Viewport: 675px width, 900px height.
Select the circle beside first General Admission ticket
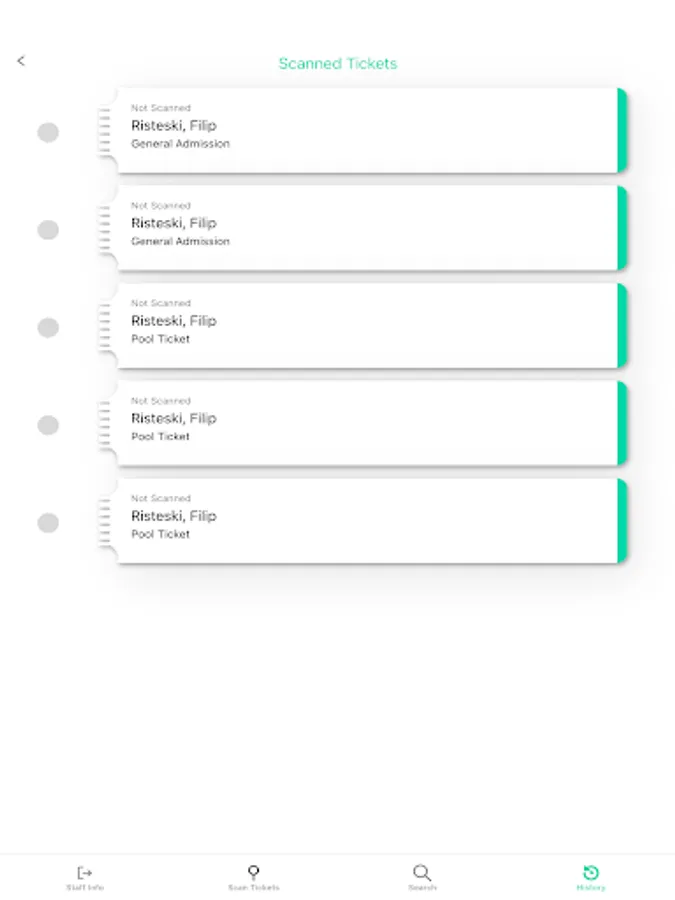[48, 132]
